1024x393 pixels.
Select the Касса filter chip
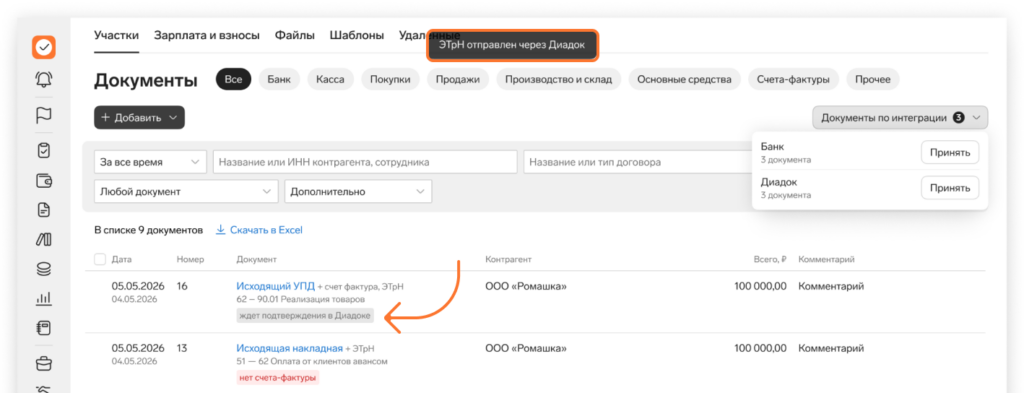[x=330, y=80]
